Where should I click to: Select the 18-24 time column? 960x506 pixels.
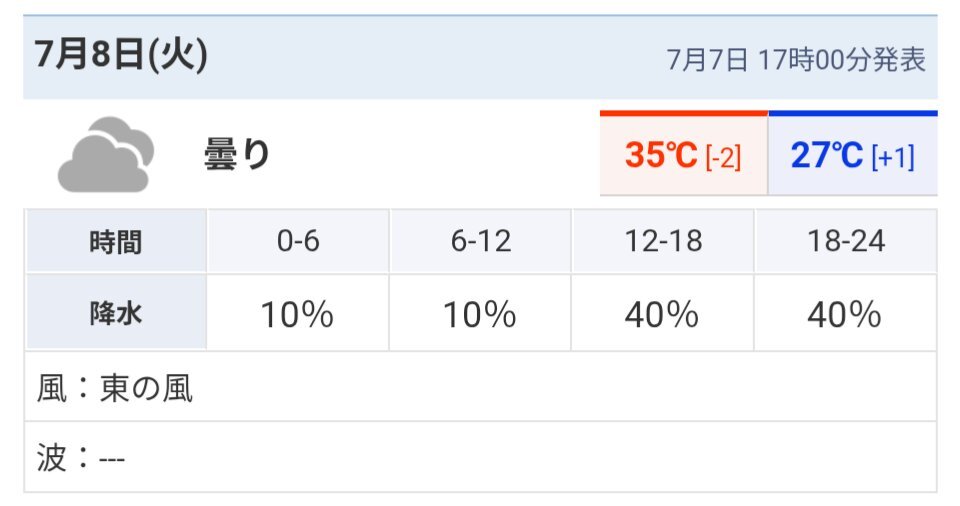[x=846, y=241]
